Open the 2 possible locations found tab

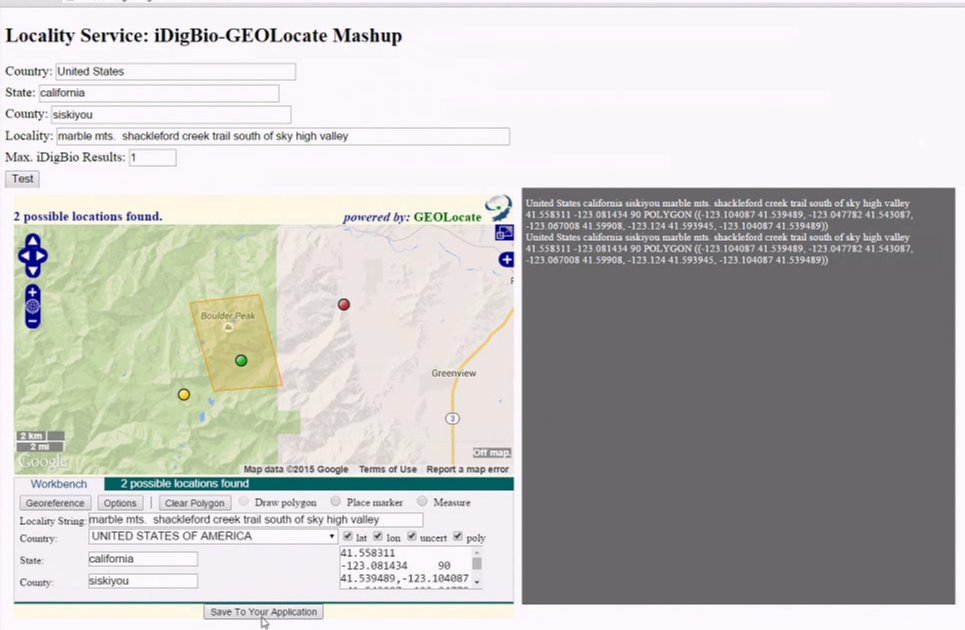click(185, 484)
